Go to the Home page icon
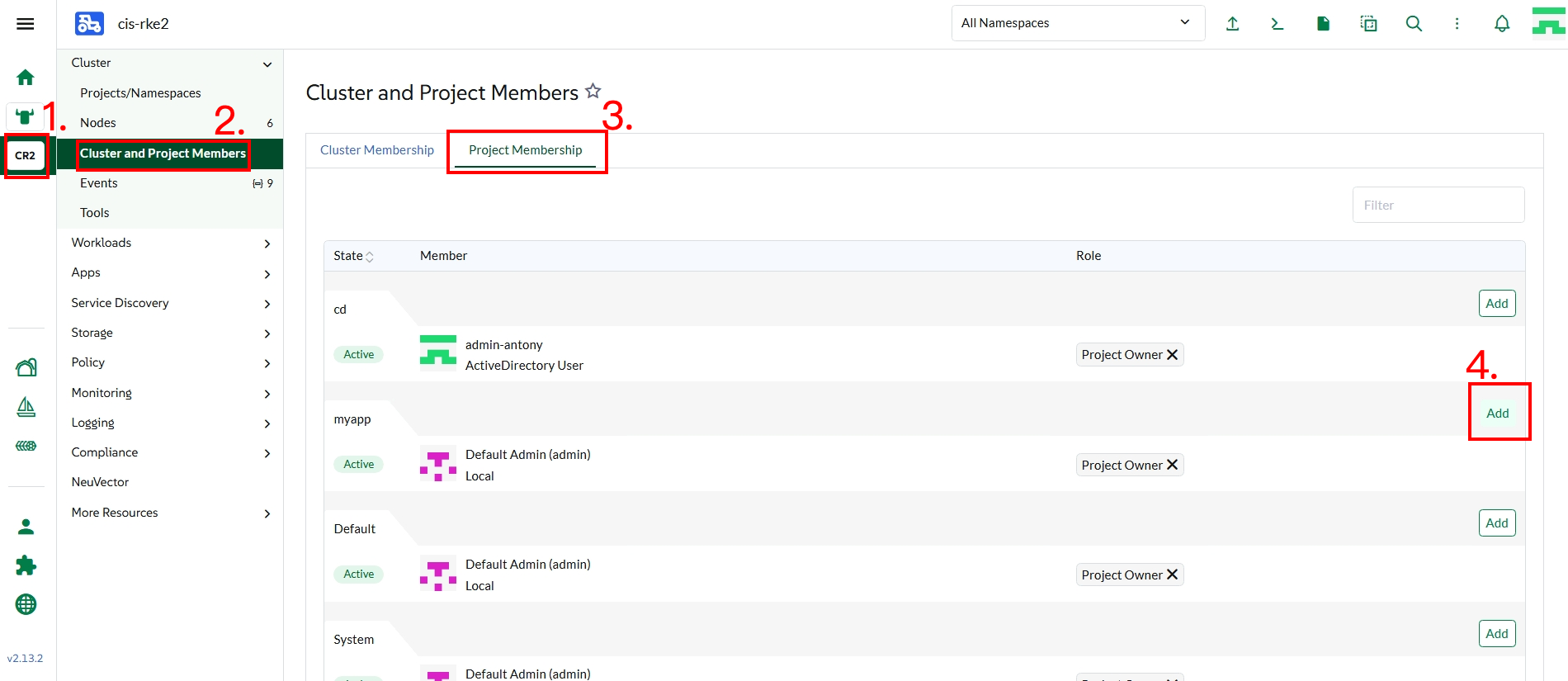This screenshot has width=1568, height=681. [x=26, y=77]
